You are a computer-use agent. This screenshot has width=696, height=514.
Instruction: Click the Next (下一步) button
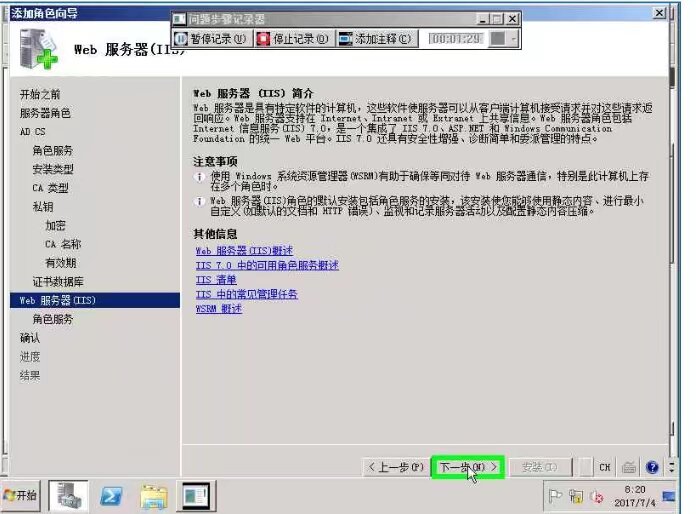pyautogui.click(x=468, y=467)
